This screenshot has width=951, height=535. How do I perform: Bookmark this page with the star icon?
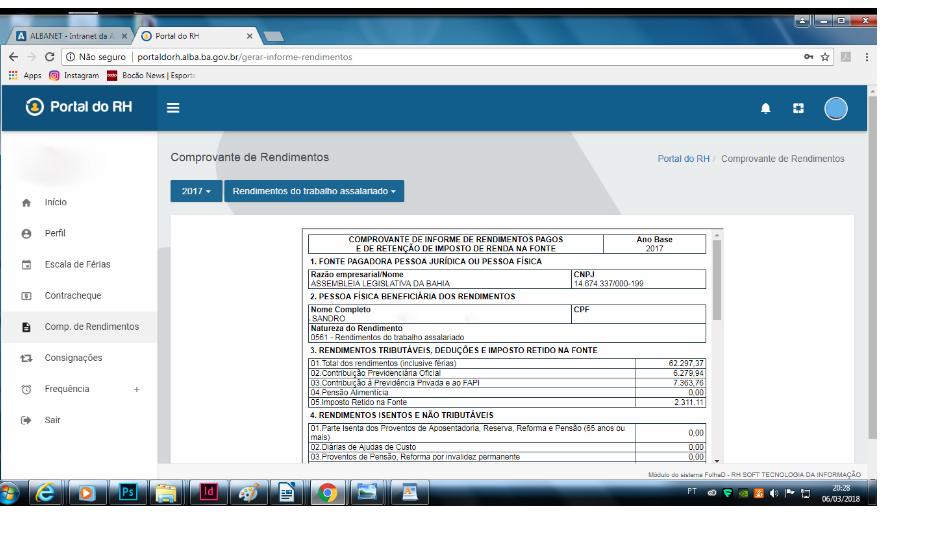826,57
